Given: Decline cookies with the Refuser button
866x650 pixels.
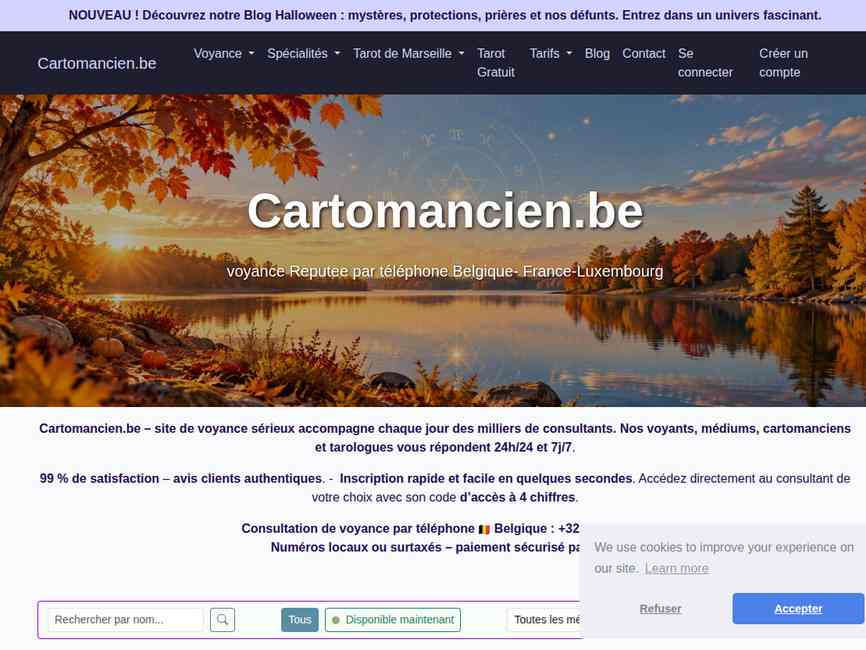Looking at the screenshot, I should [x=660, y=609].
